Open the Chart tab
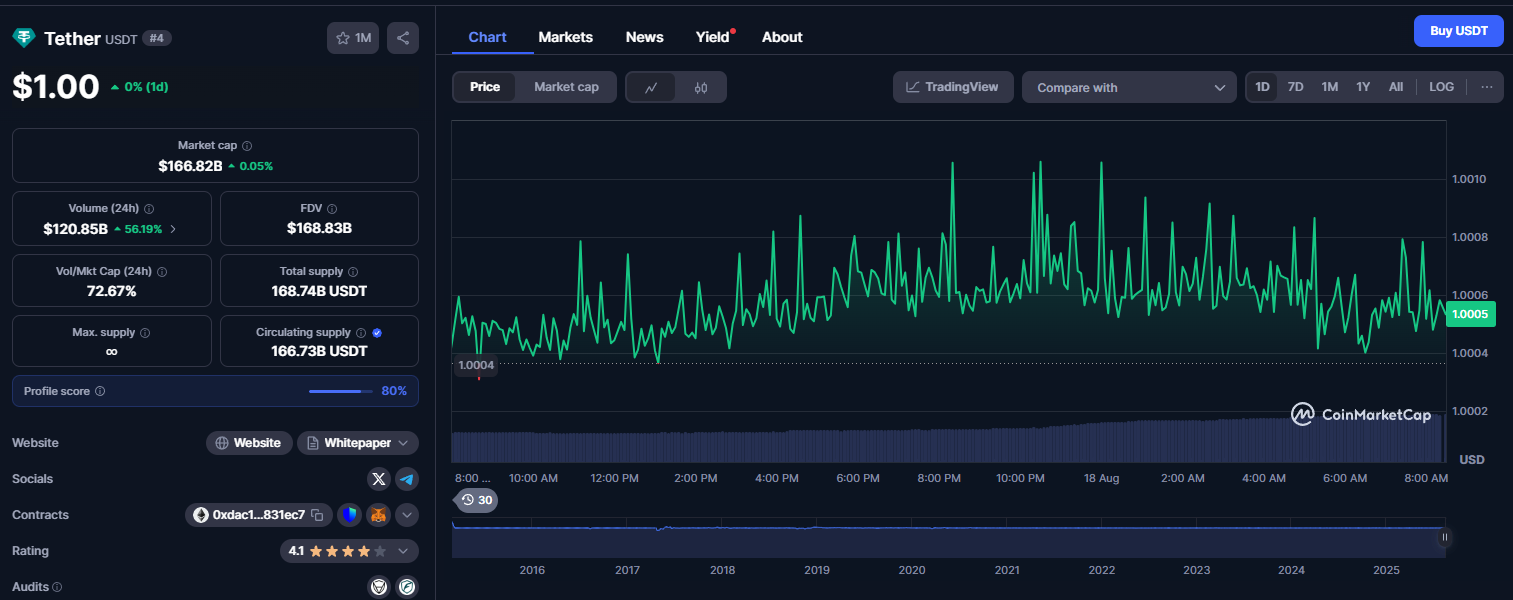The height and width of the screenshot is (600, 1513). tap(487, 37)
